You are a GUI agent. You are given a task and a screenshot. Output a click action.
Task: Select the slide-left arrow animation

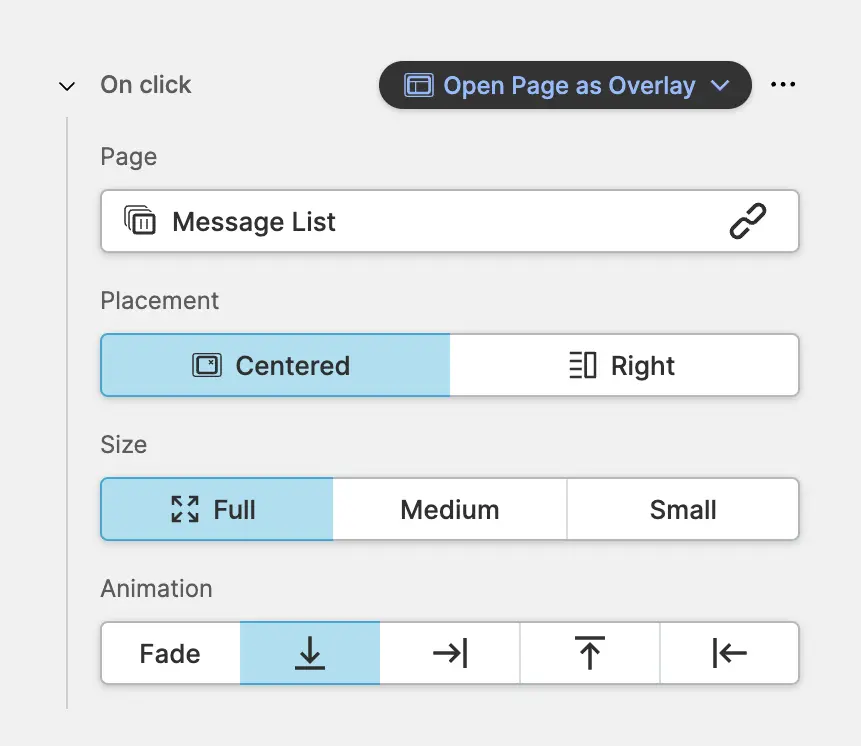(729, 653)
